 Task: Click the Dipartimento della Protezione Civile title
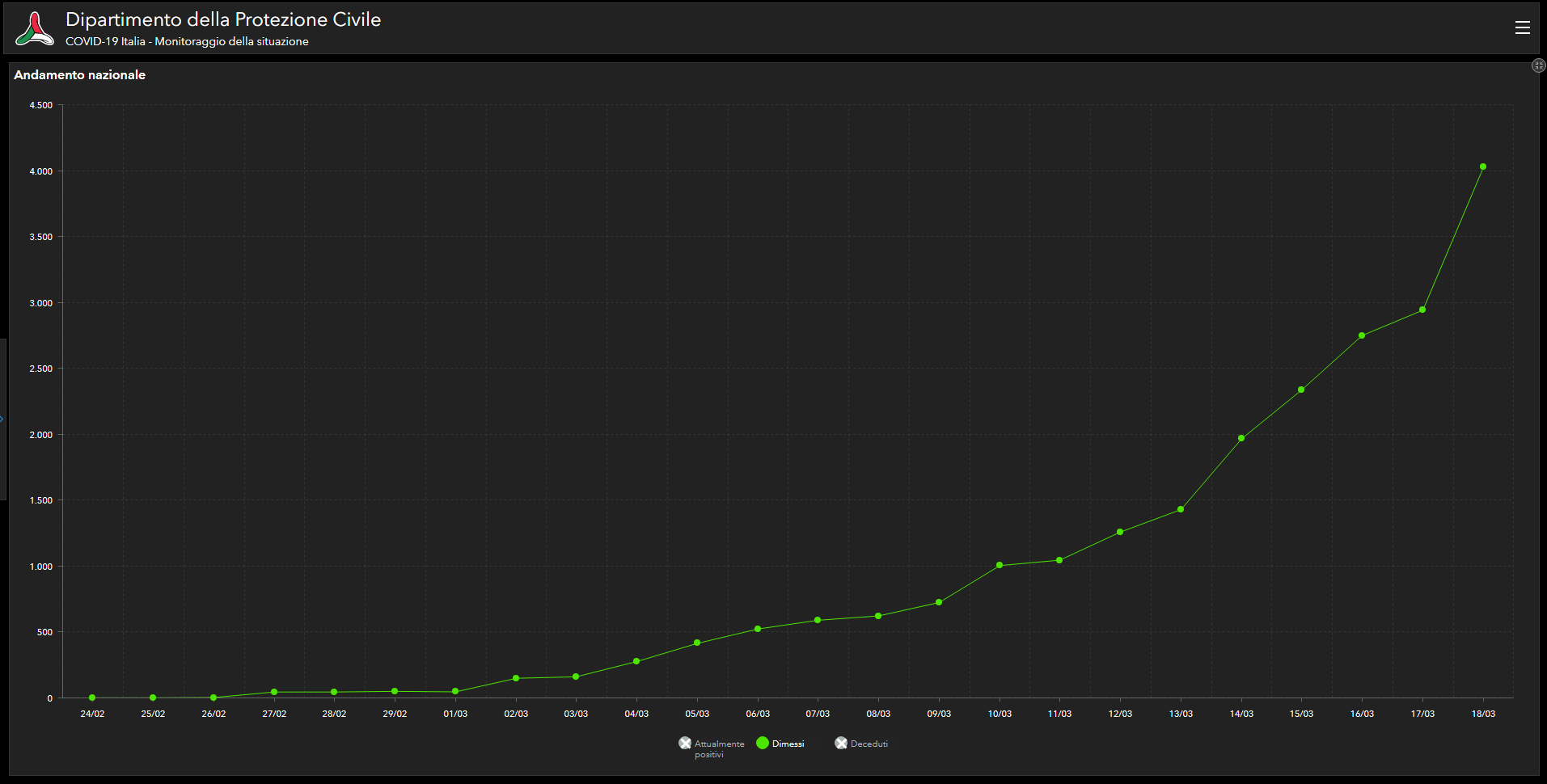(223, 19)
